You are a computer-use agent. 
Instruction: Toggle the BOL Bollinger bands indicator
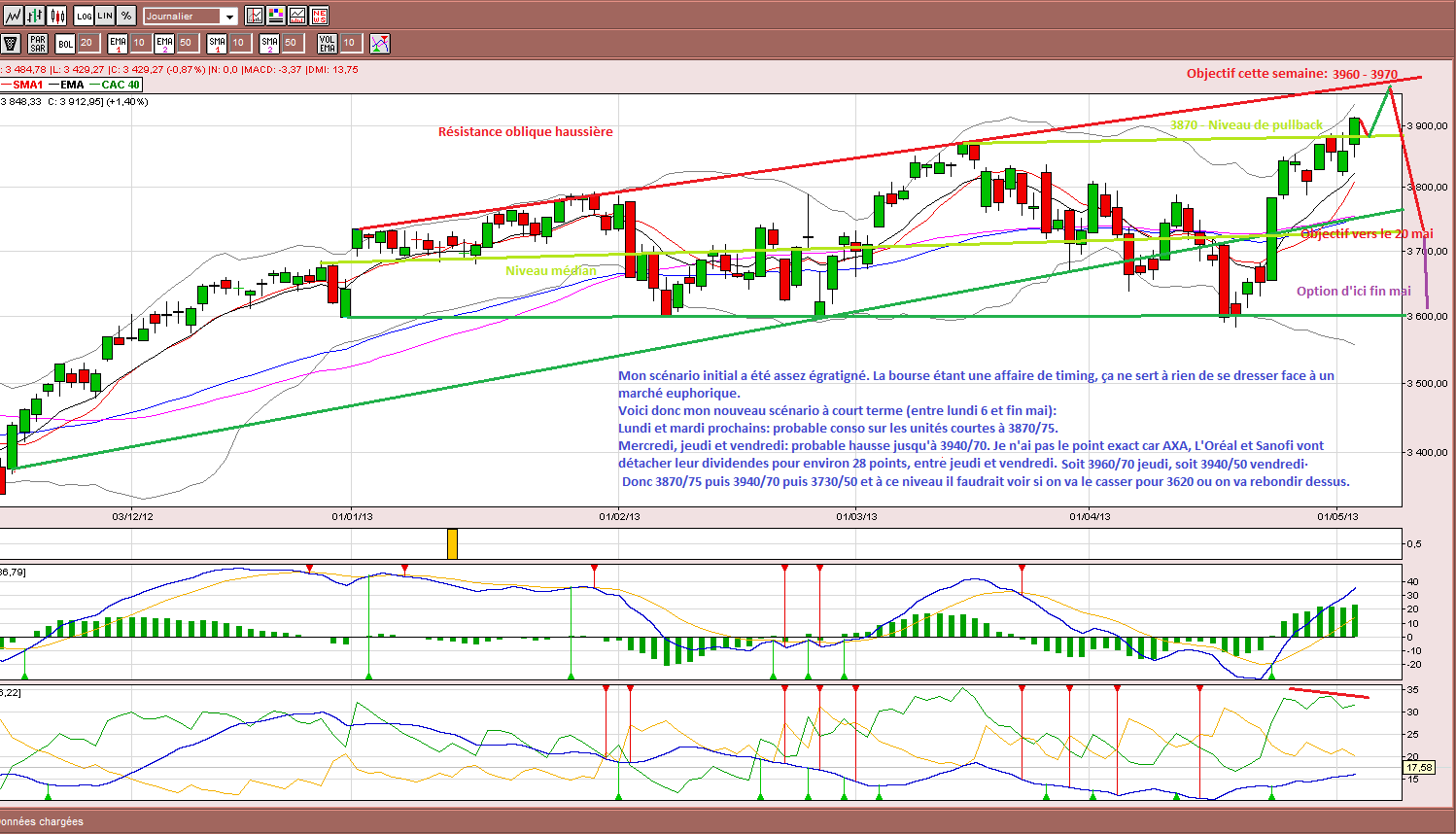65,44
